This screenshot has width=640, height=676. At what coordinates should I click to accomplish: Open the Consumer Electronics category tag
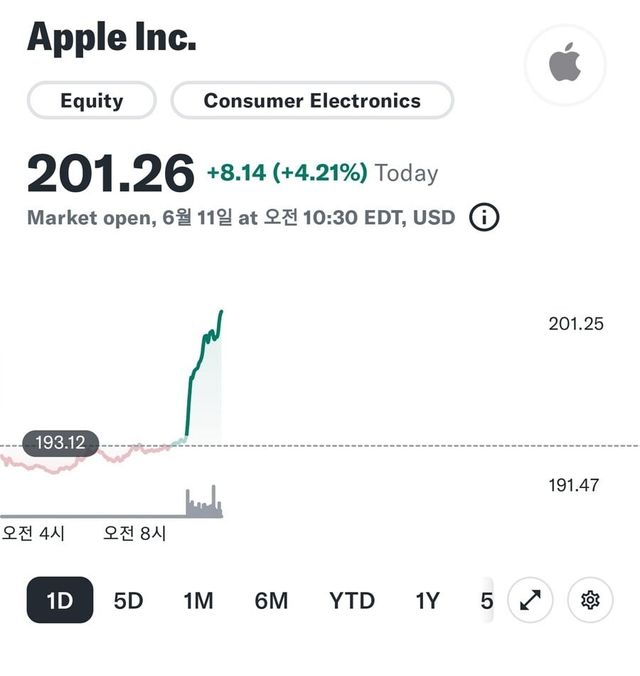click(x=312, y=101)
